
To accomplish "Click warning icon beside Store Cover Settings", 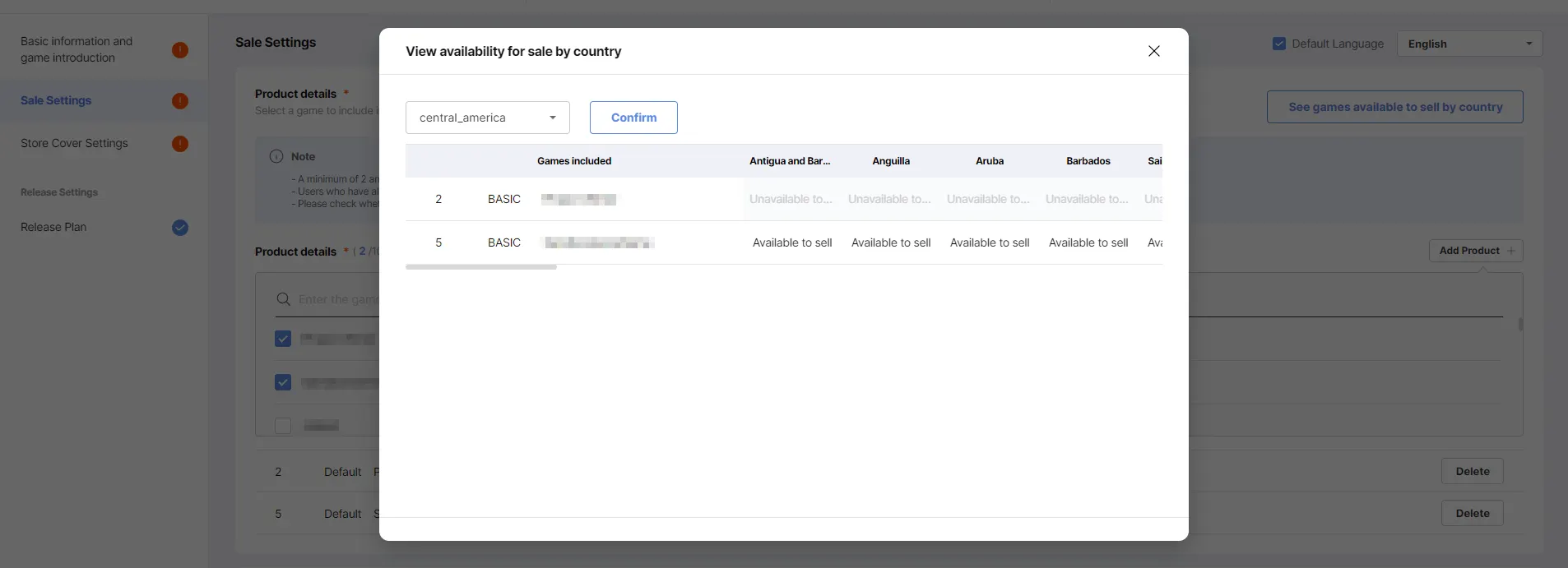I will pos(180,144).
